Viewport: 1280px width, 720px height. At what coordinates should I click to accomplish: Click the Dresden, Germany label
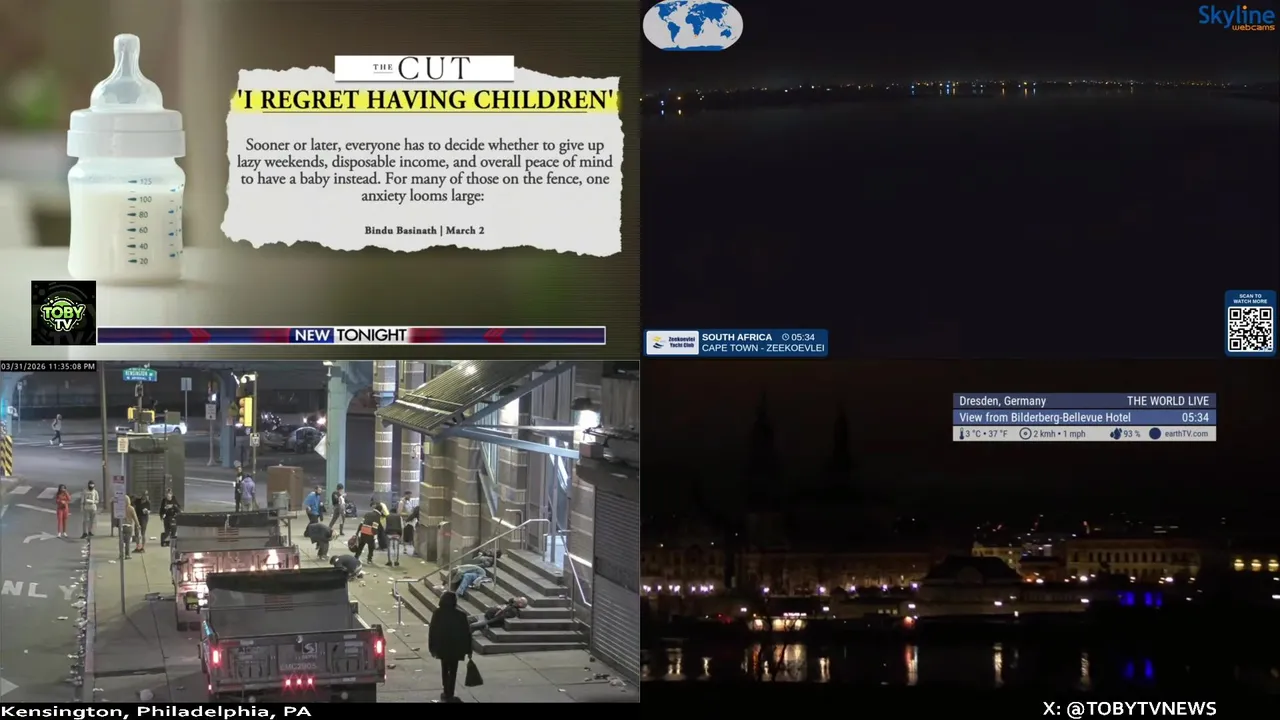tap(1002, 401)
